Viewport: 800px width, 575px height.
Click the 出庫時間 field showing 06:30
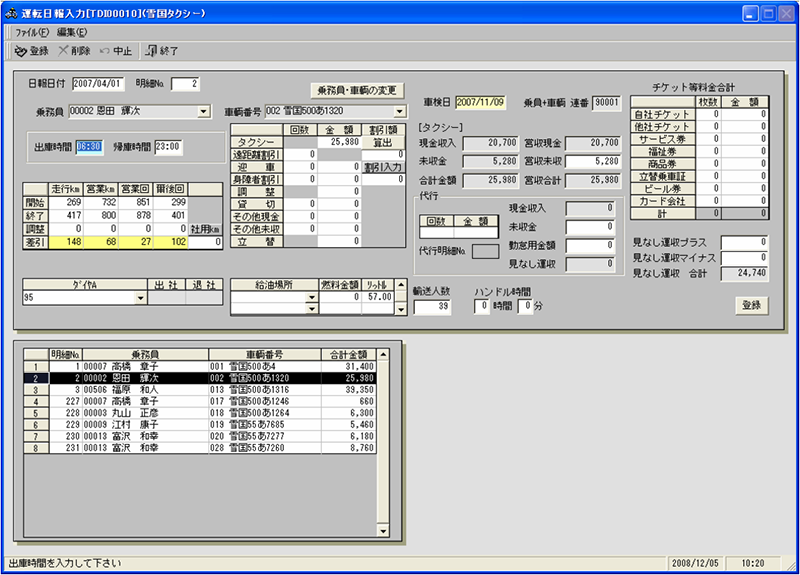click(x=89, y=147)
